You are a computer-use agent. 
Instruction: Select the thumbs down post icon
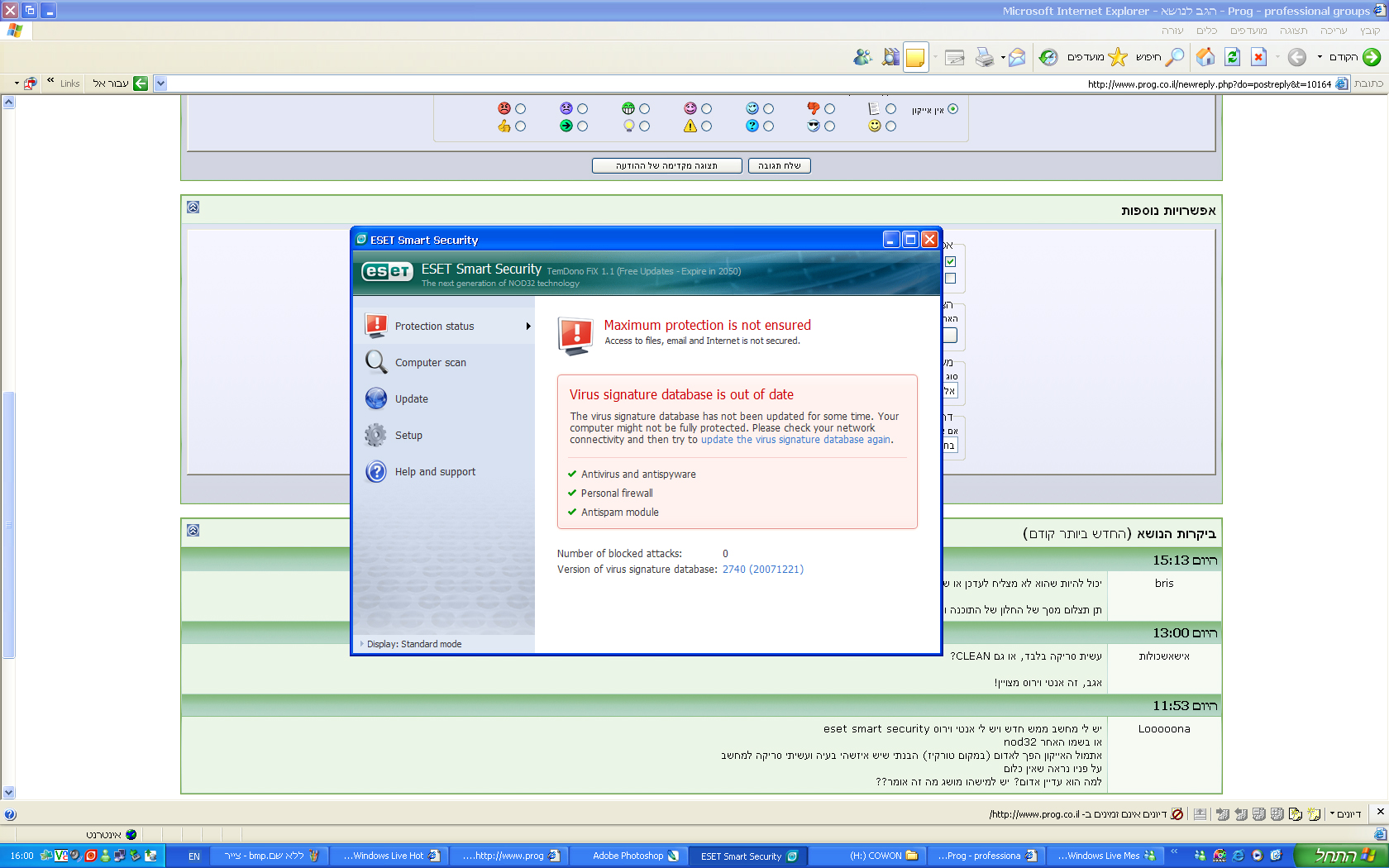[814, 108]
